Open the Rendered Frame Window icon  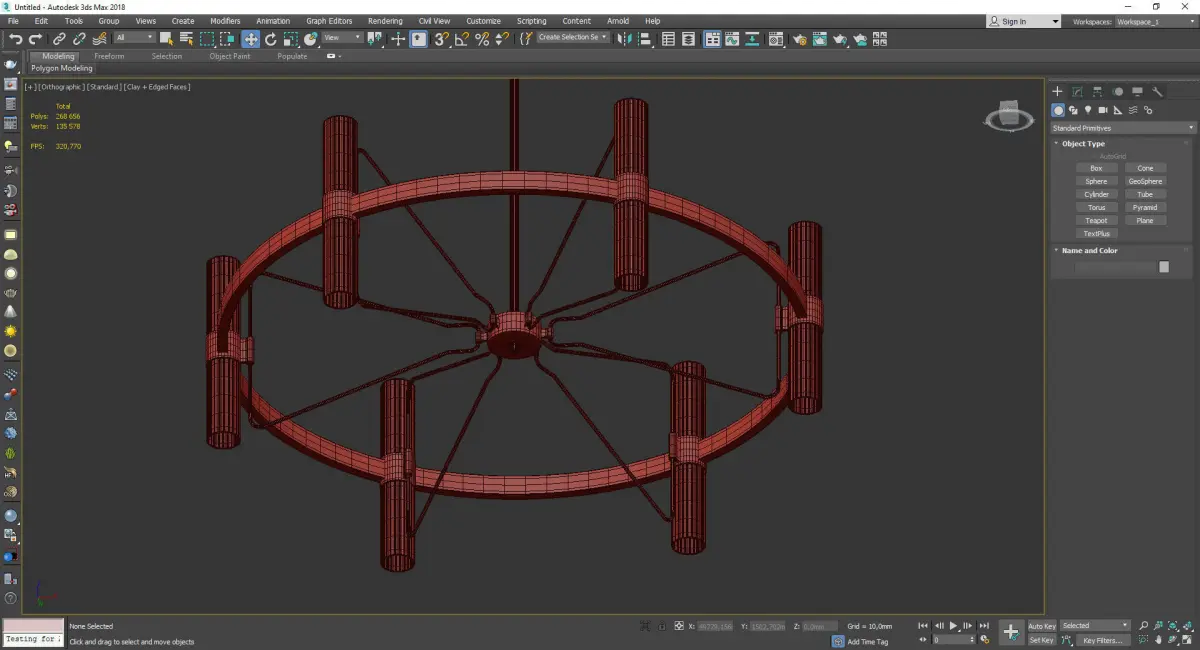[x=820, y=39]
